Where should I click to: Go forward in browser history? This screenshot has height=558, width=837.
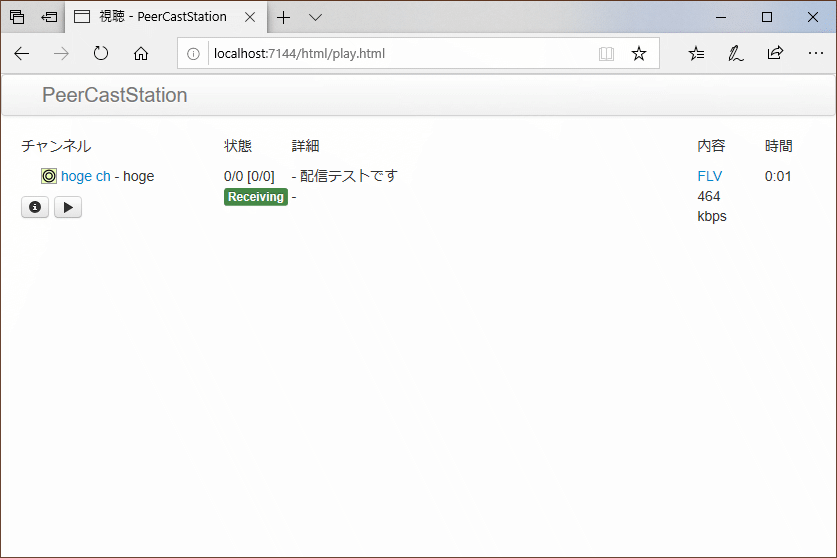pos(61,53)
